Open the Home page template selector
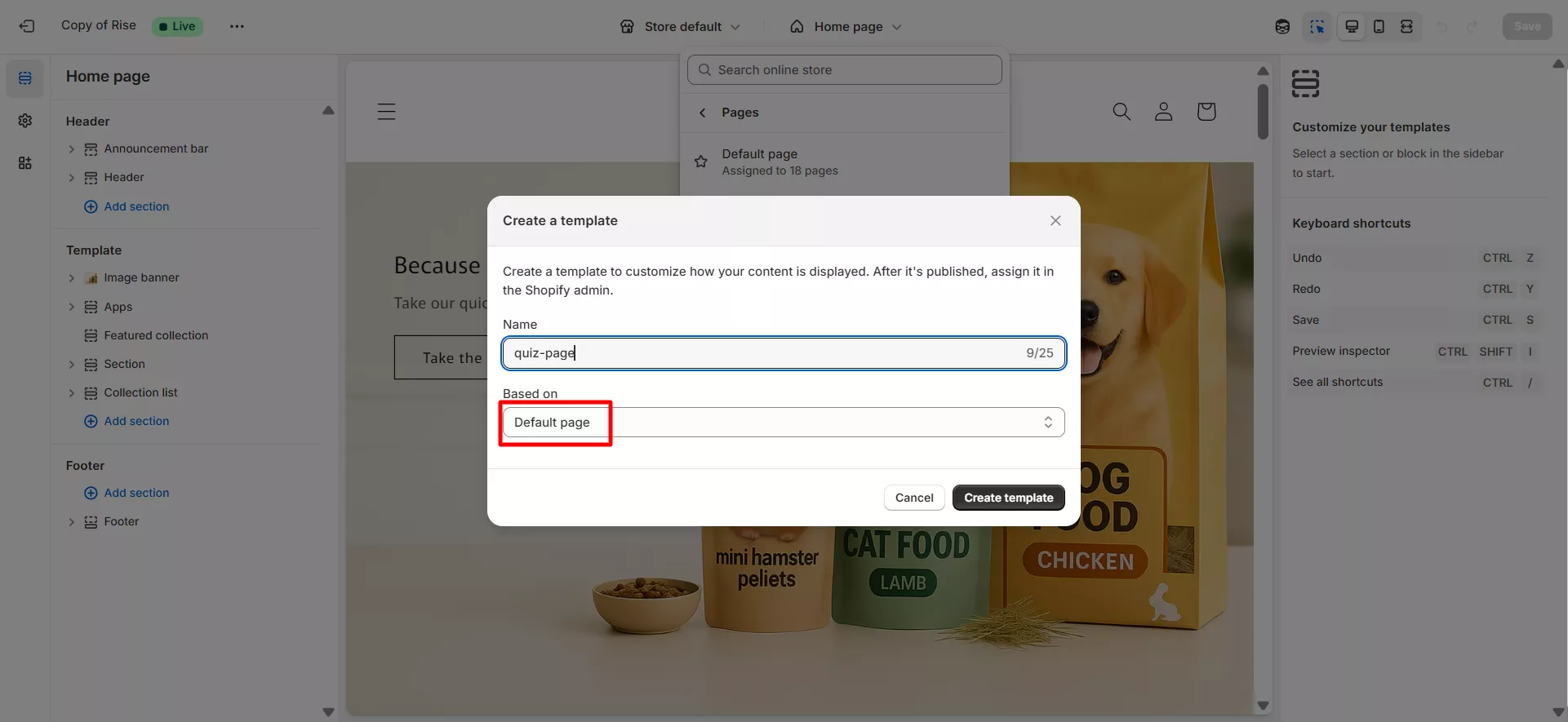Viewport: 1568px width, 722px height. coord(846,26)
